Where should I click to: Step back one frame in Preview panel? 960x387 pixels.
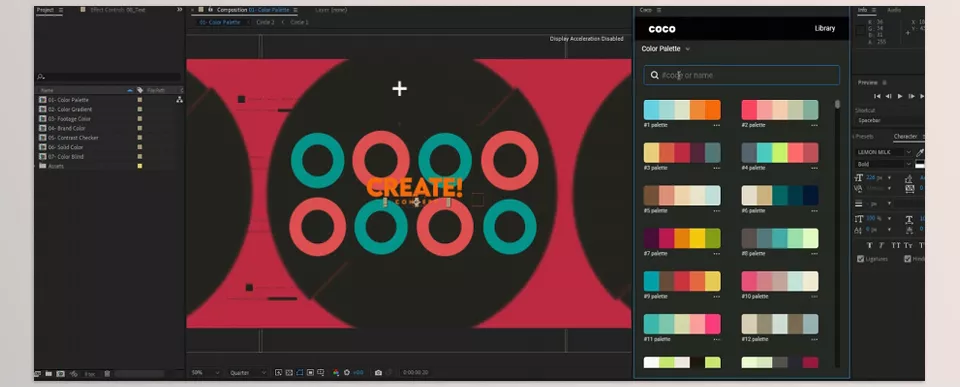pyautogui.click(x=888, y=96)
